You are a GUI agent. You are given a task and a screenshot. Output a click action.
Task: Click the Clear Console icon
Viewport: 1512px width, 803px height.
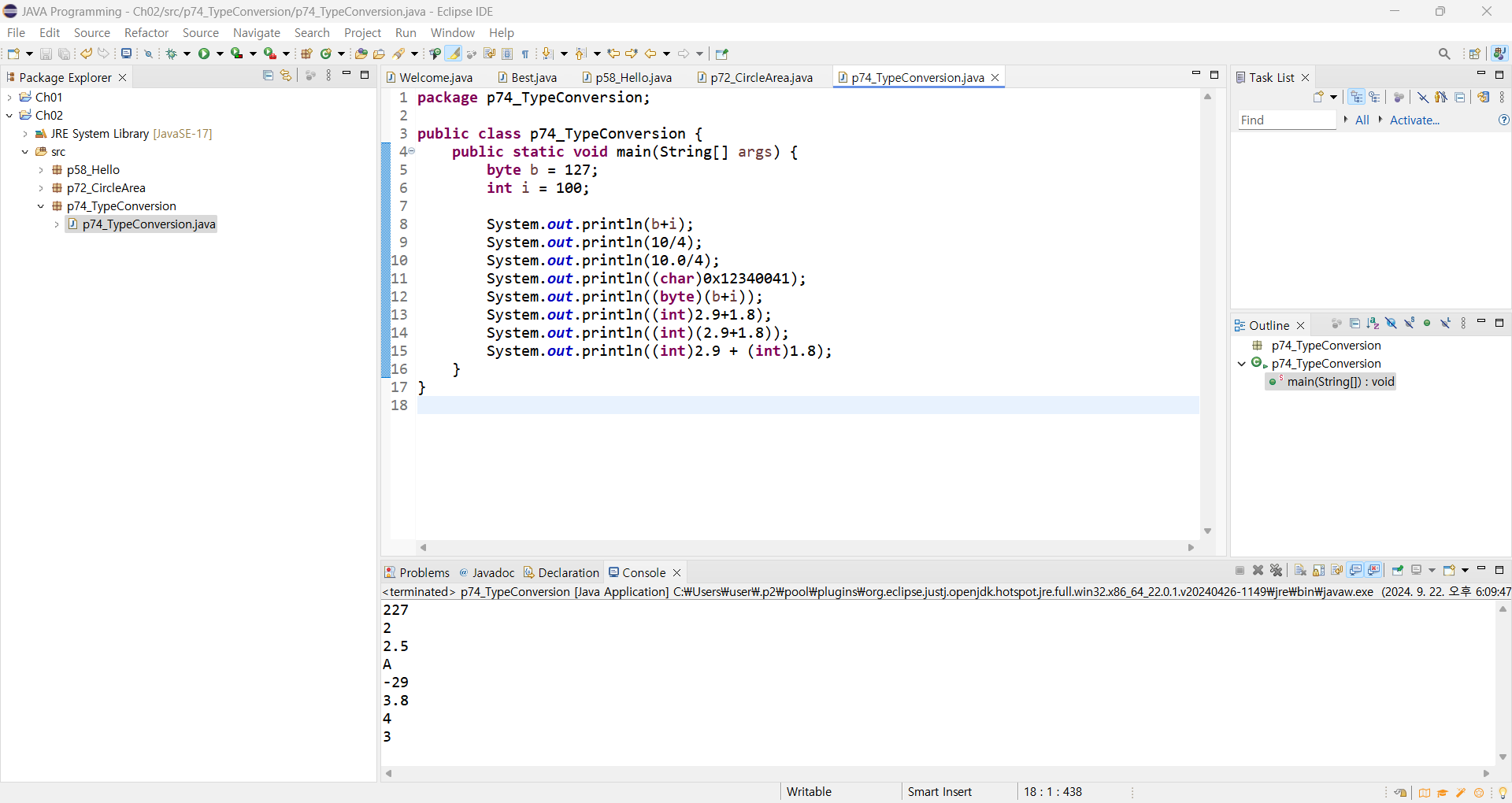1300,570
